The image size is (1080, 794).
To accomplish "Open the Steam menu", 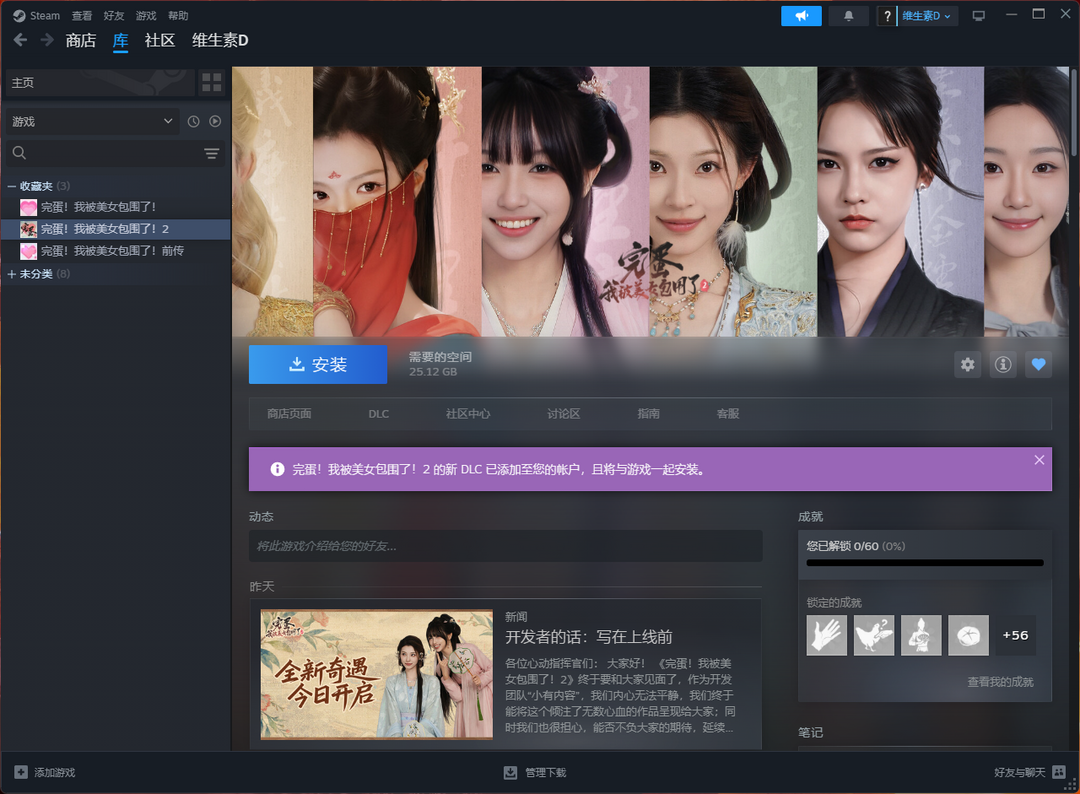I will click(45, 16).
